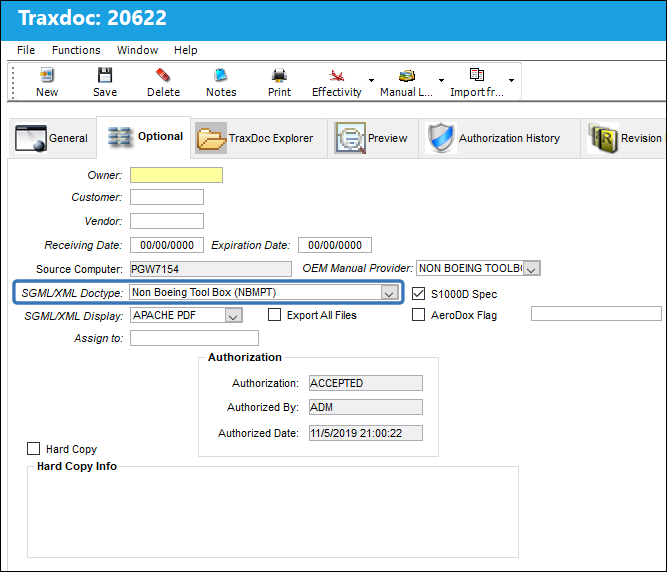Click the General tab monitor icon

31,138
